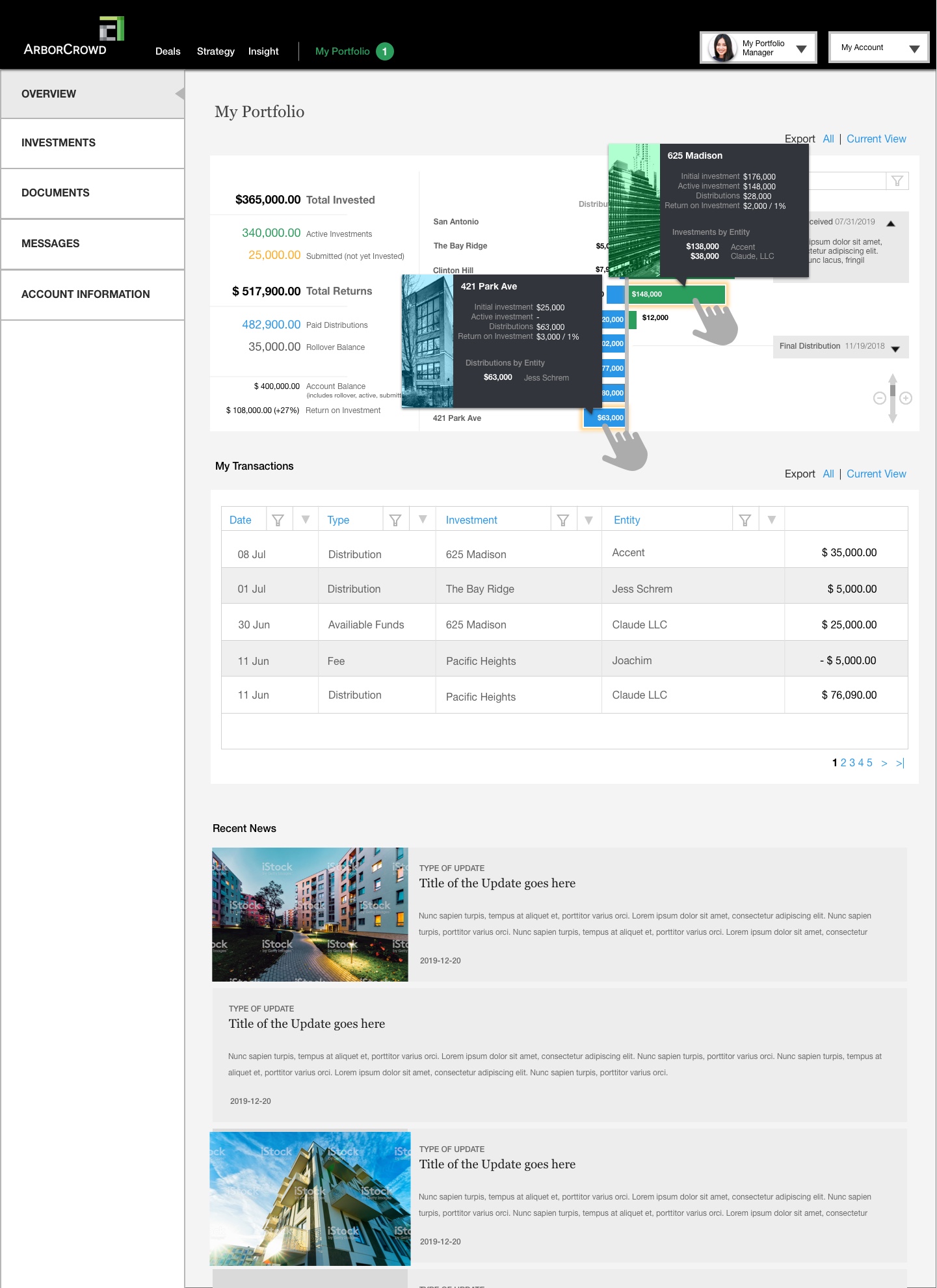This screenshot has width=937, height=1288.
Task: Open the Date column sort dropdown arrow
Action: (306, 520)
